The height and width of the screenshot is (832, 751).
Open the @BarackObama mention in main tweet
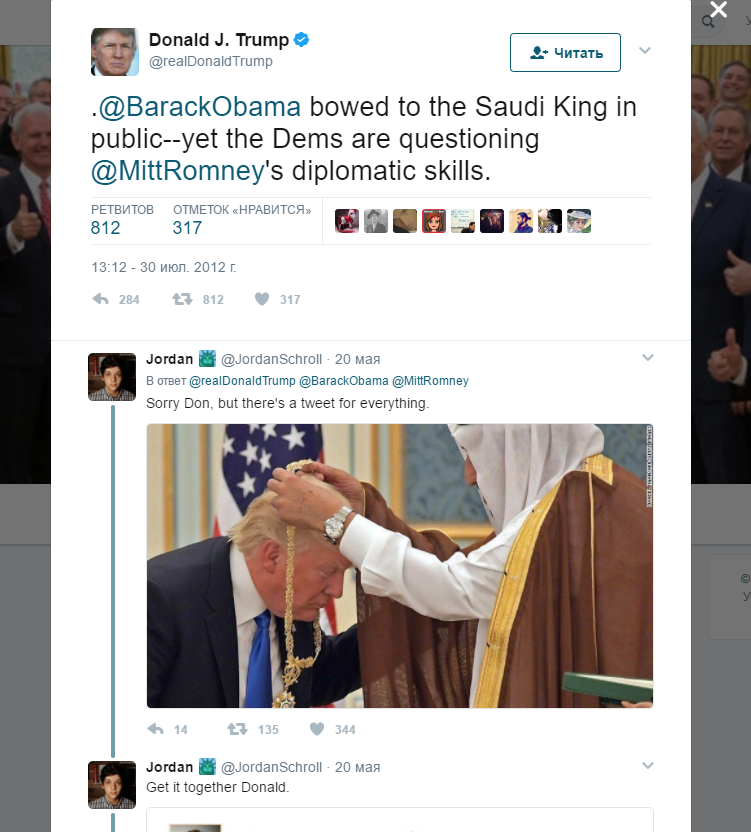(200, 107)
